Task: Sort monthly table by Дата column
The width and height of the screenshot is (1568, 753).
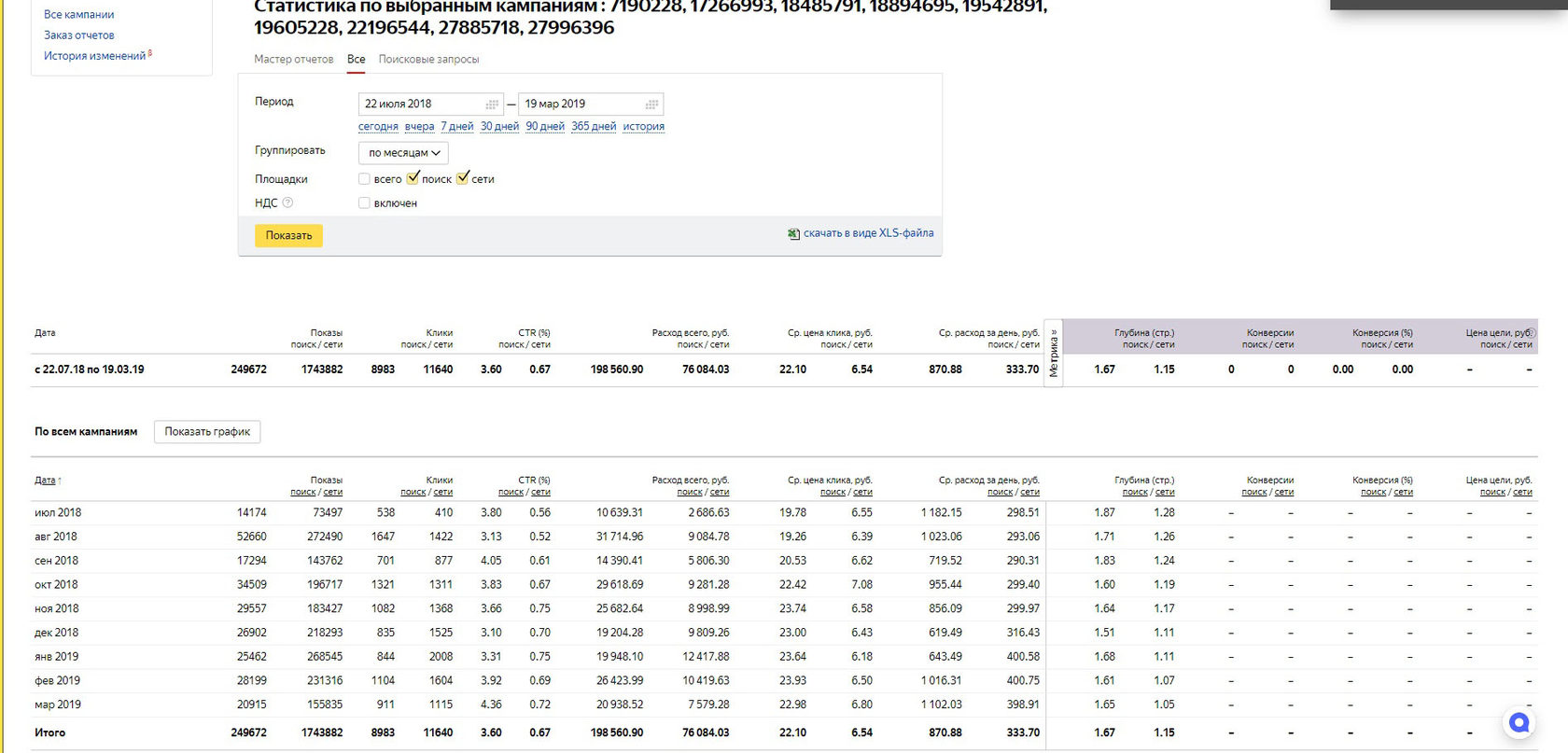Action: 45,481
